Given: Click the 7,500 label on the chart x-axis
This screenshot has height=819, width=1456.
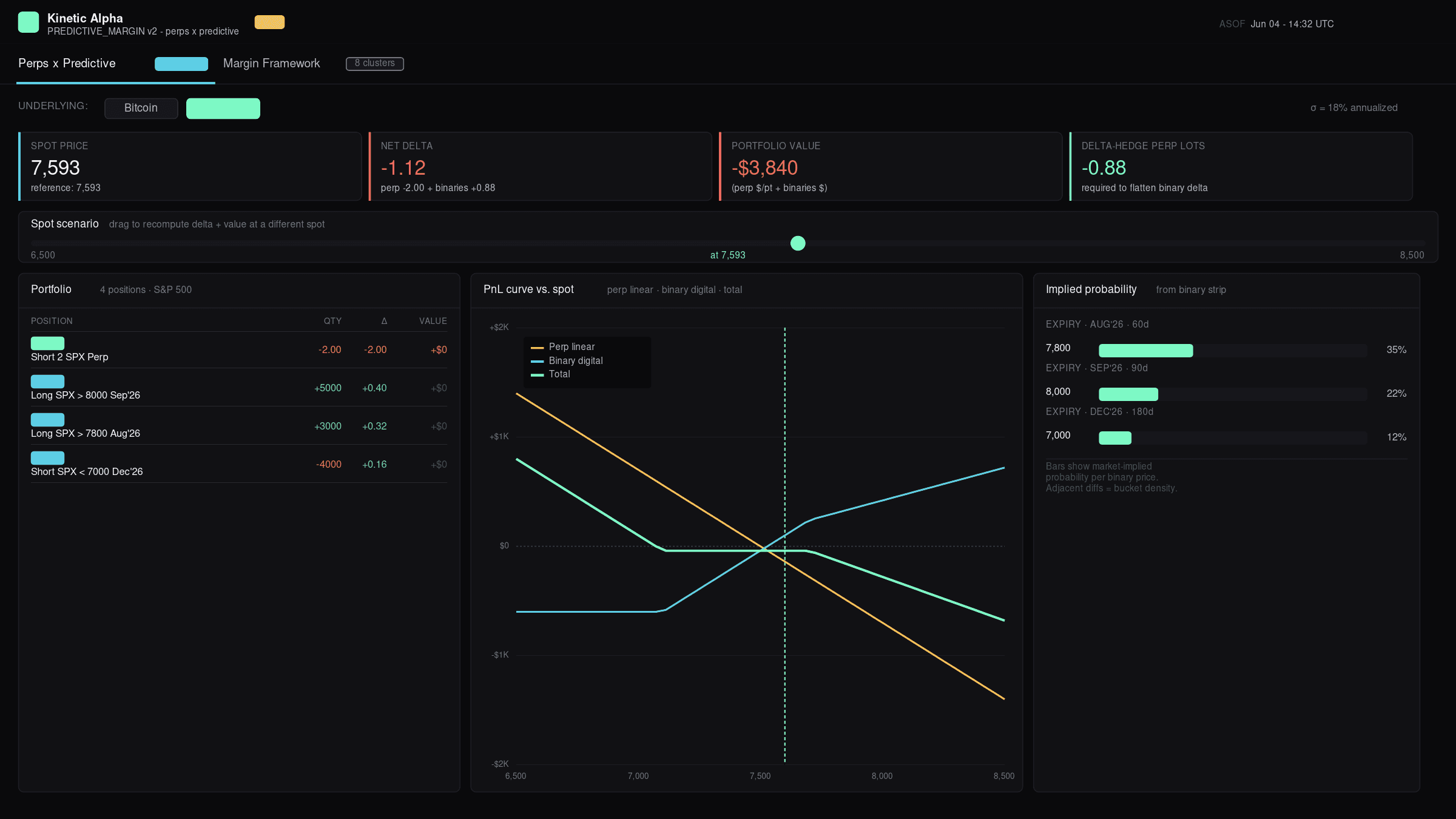Looking at the screenshot, I should click(760, 777).
